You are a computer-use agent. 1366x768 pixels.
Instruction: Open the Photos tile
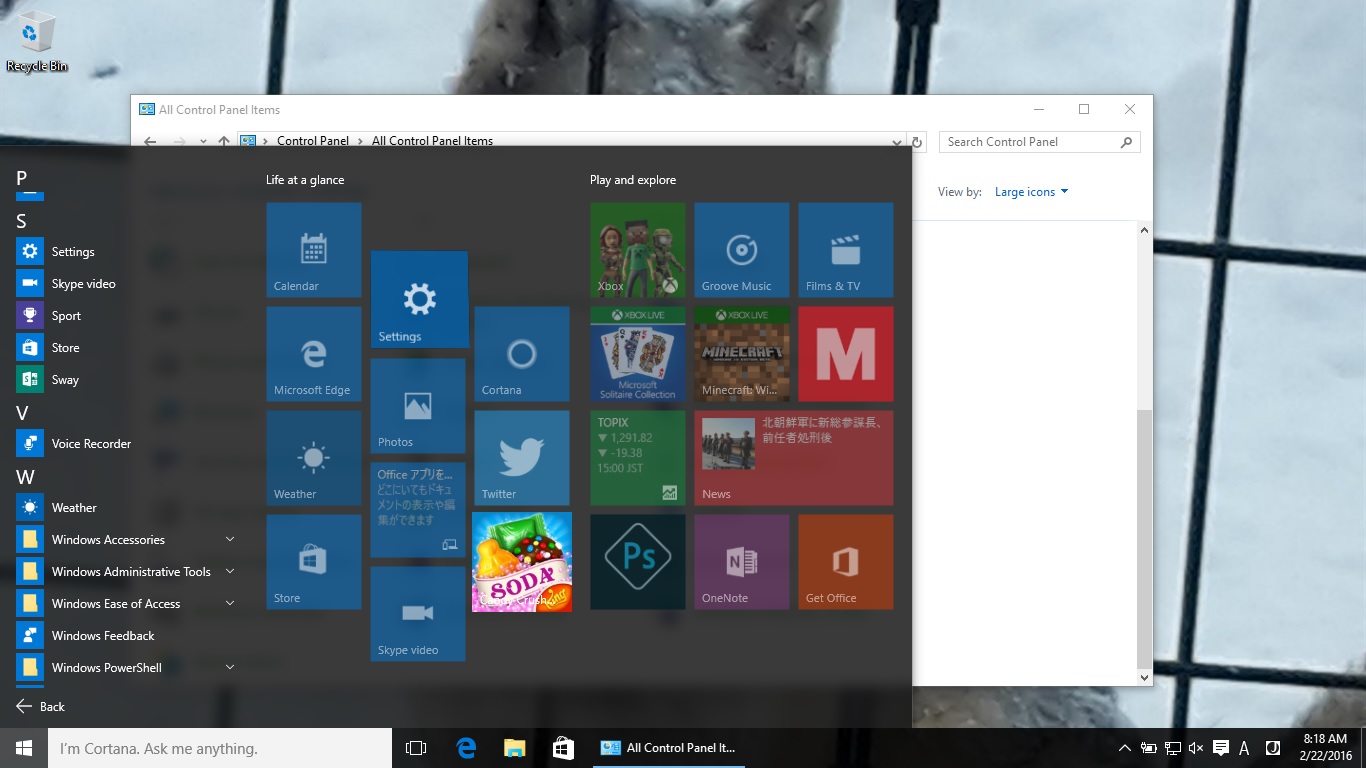418,406
